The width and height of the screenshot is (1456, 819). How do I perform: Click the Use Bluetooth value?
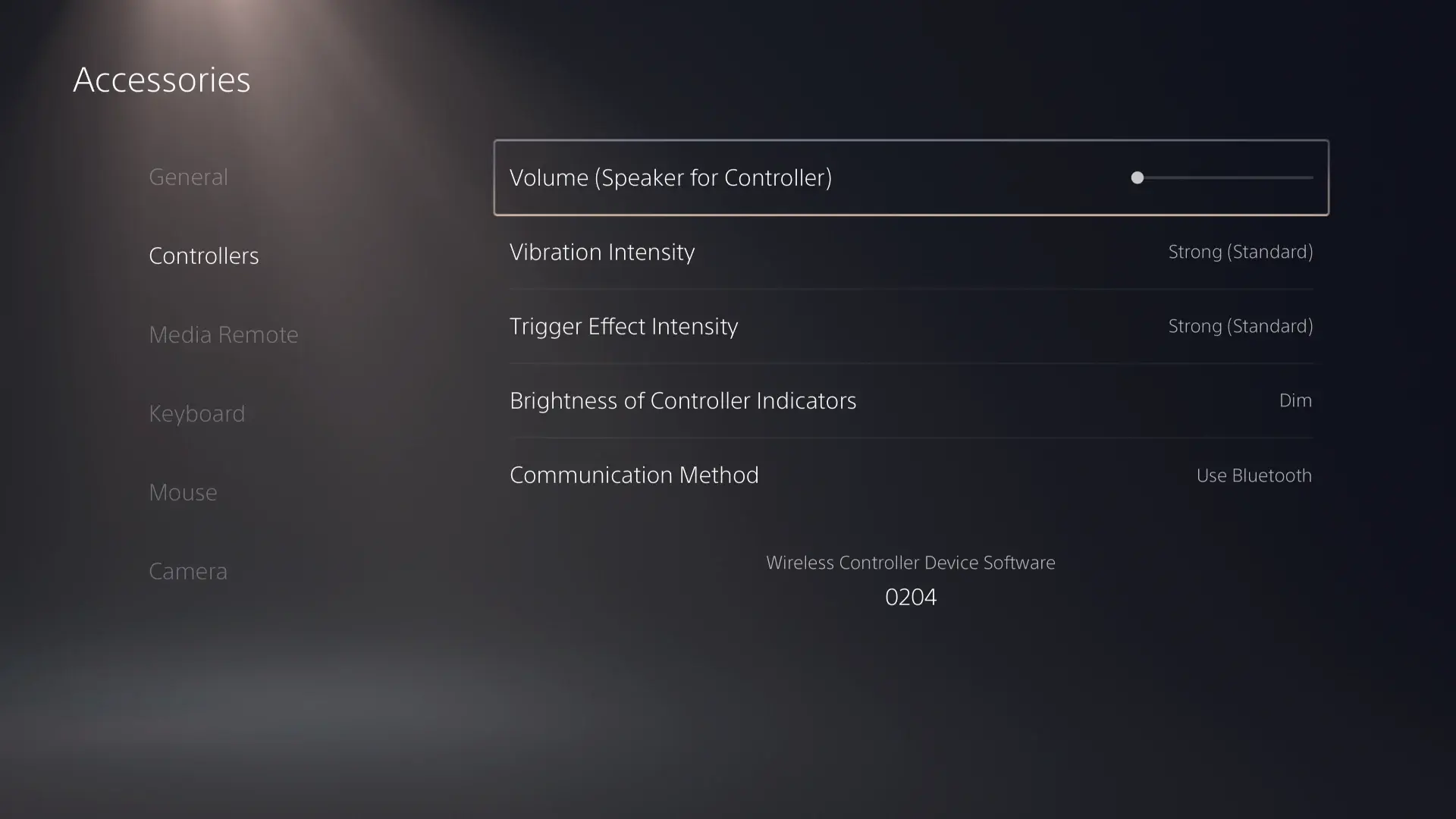(x=1254, y=475)
